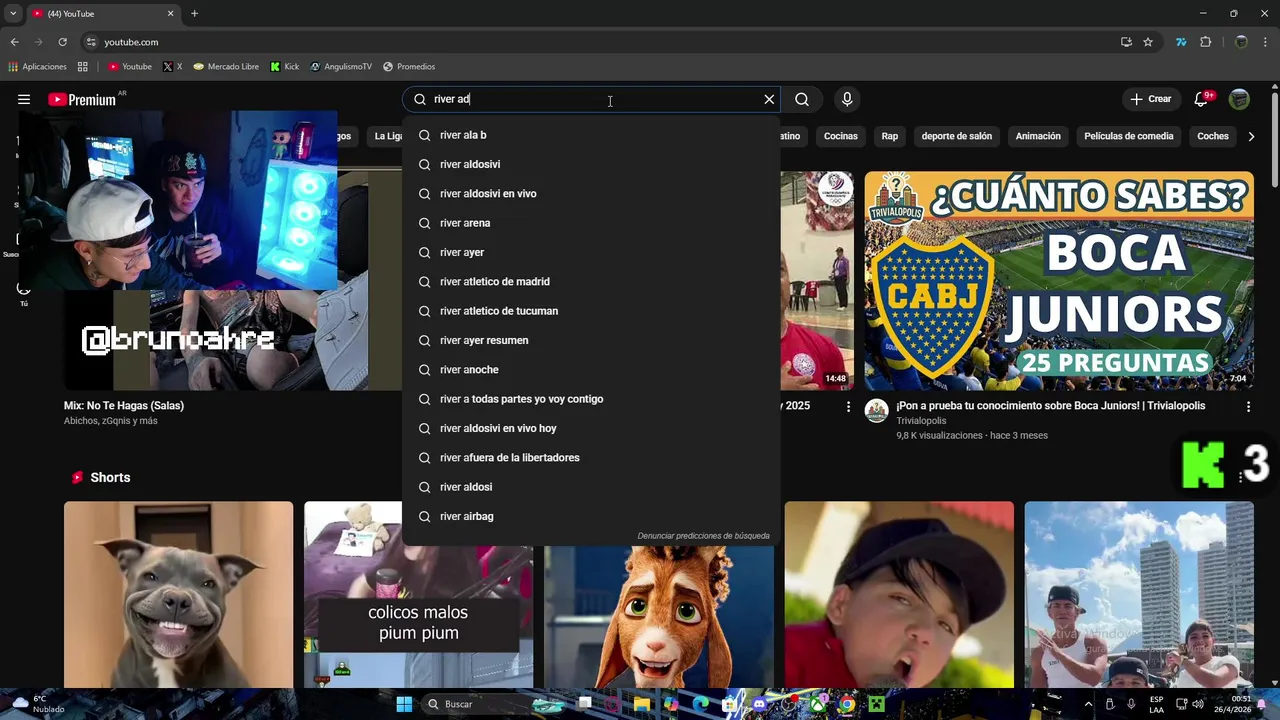The image size is (1280, 720).
Task: Open the Windows Start menu
Action: [404, 704]
